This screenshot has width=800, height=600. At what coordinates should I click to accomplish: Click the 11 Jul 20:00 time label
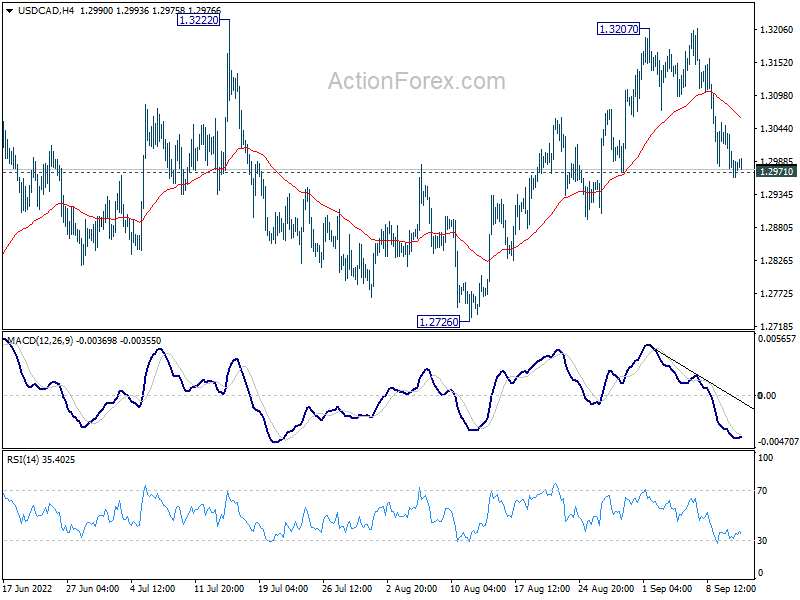click(x=219, y=588)
